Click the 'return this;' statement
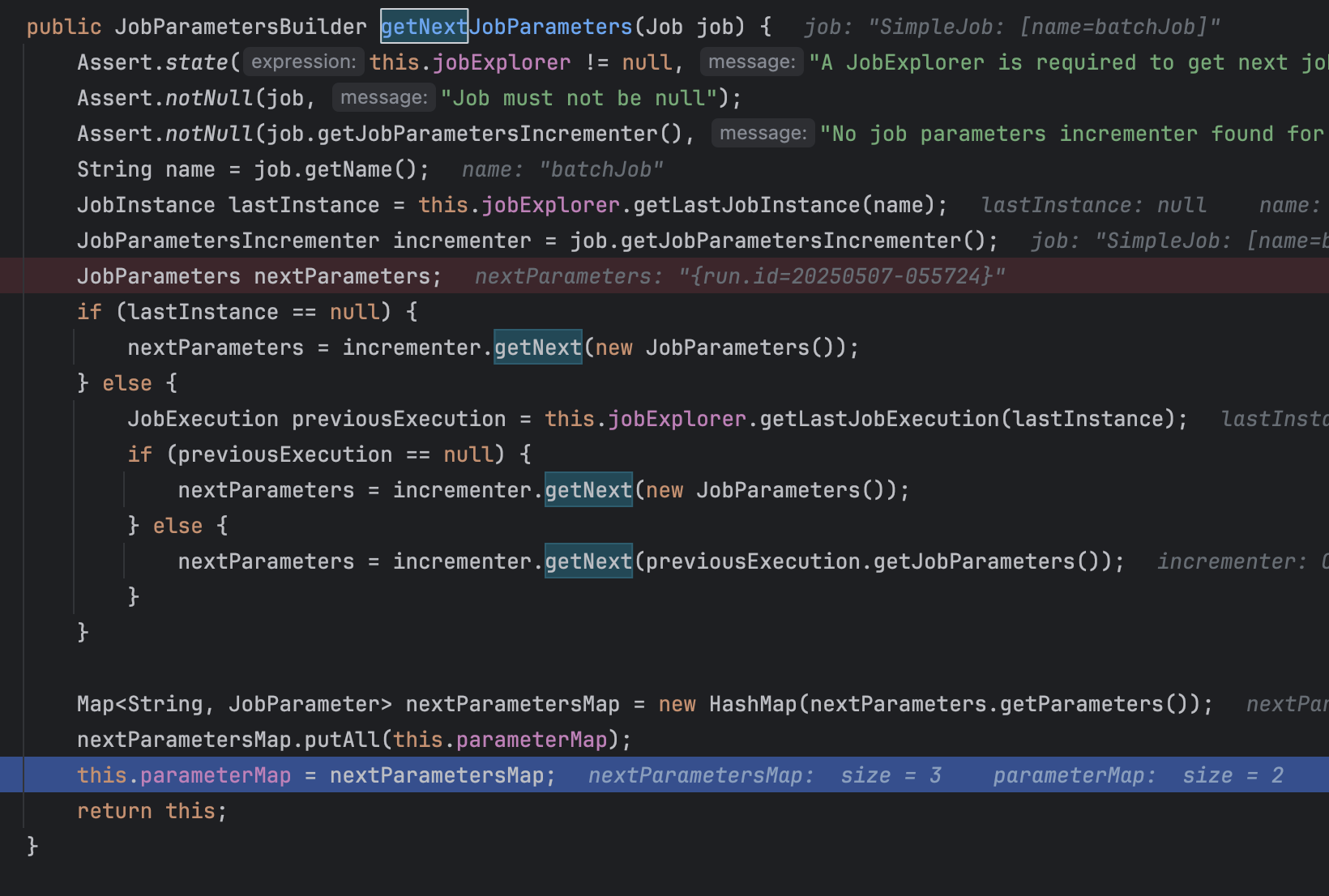This screenshot has height=896, width=1329. (x=152, y=811)
